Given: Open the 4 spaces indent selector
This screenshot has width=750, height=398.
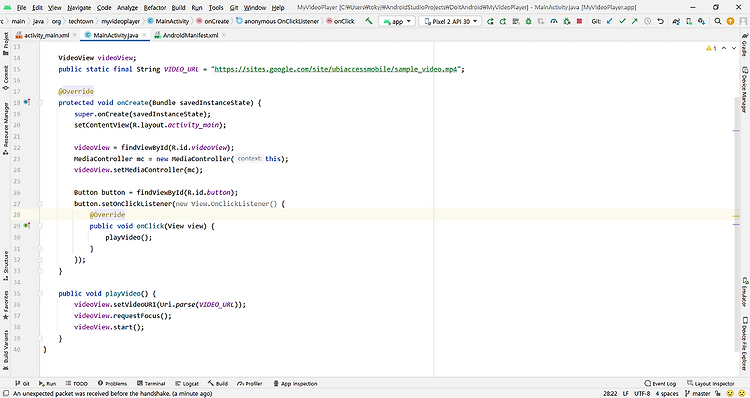Looking at the screenshot, I should 667,394.
